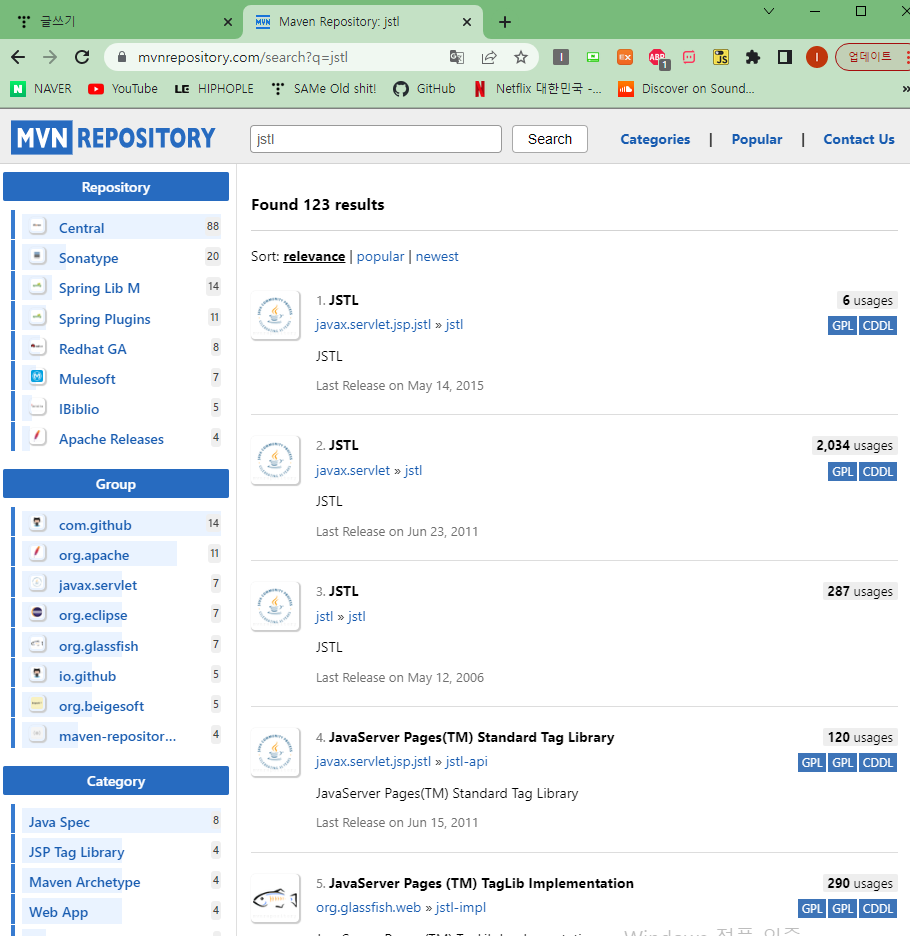The width and height of the screenshot is (910, 936).
Task: Click the address bar URL
Action: [242, 57]
